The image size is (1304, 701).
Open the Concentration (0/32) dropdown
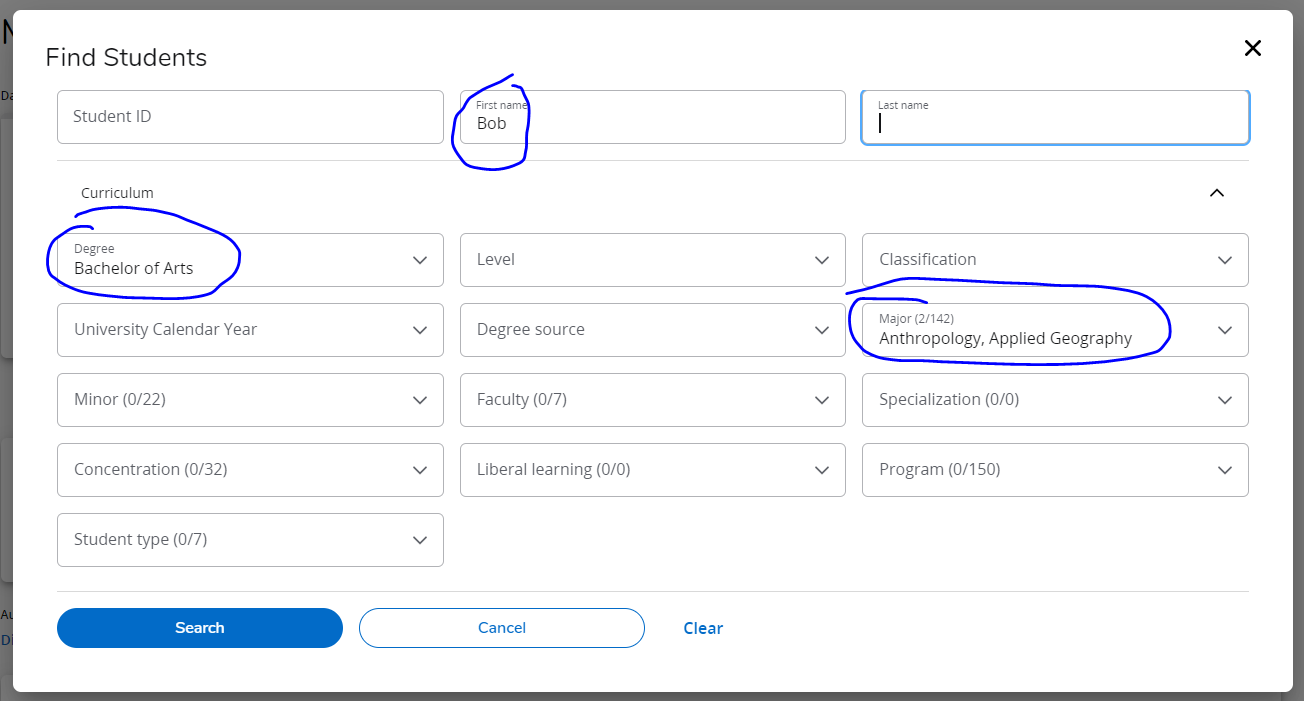250,470
